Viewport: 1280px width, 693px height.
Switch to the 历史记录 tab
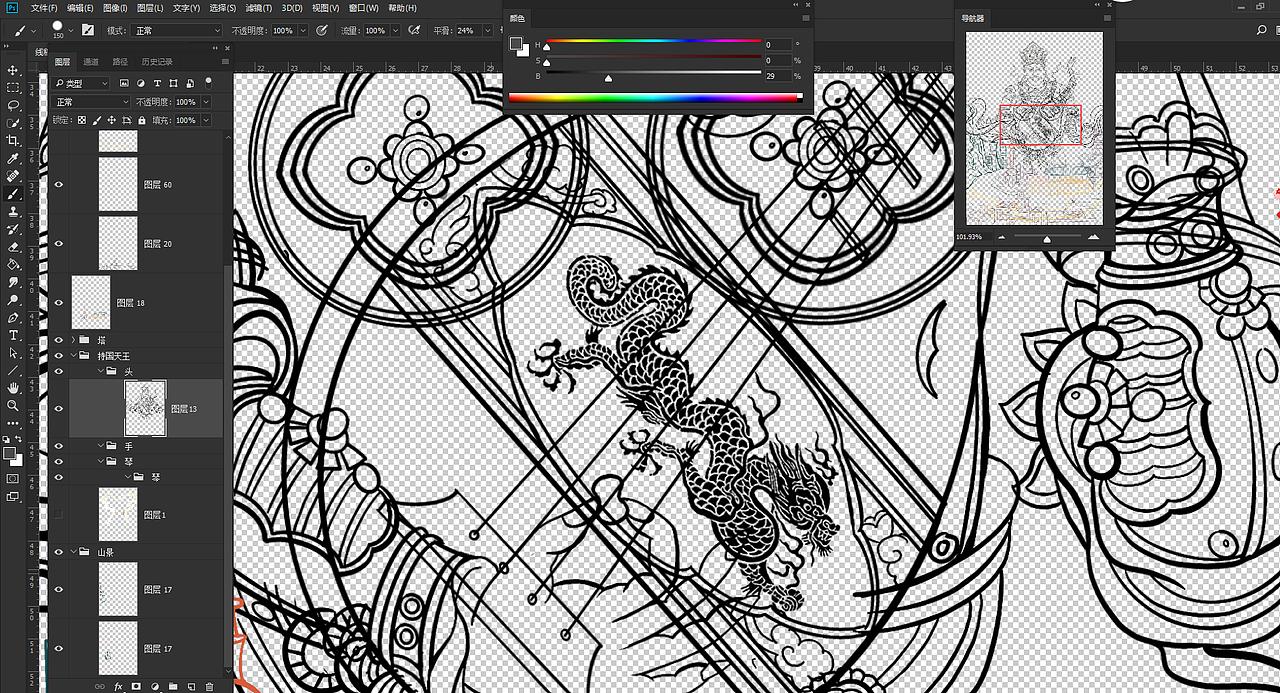[156, 62]
